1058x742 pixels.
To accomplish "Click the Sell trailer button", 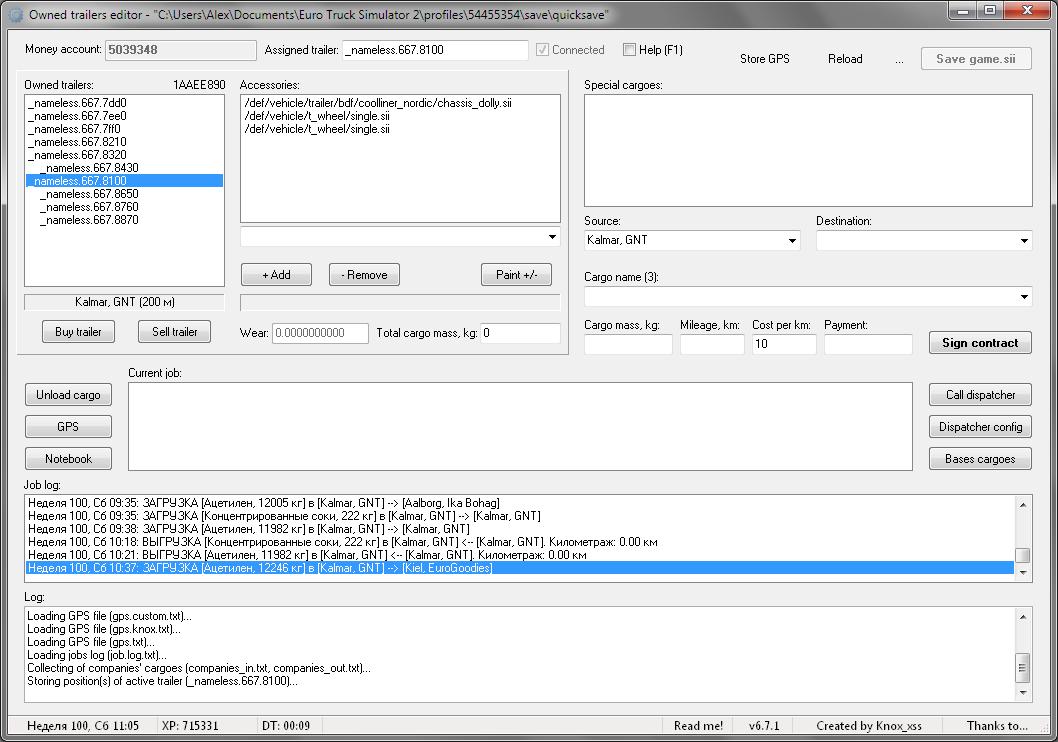I will [x=174, y=332].
